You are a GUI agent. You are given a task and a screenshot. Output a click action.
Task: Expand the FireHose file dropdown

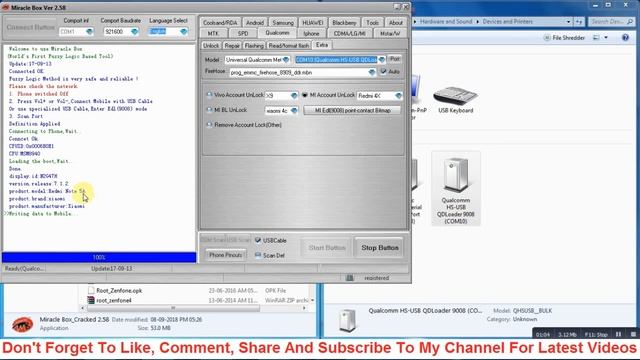pos(371,72)
